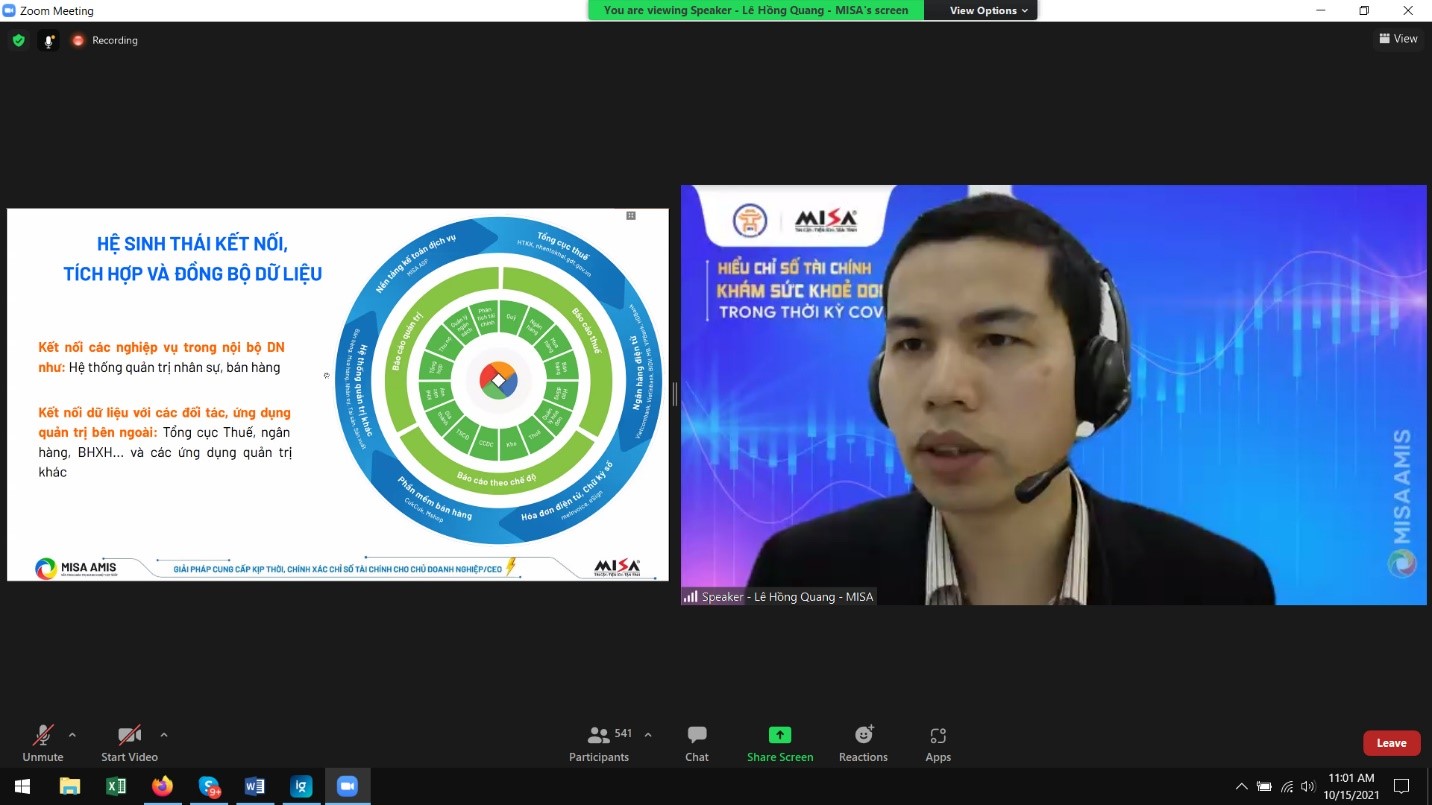Open the Zoom Apps panel
The image size is (1432, 805).
point(937,743)
